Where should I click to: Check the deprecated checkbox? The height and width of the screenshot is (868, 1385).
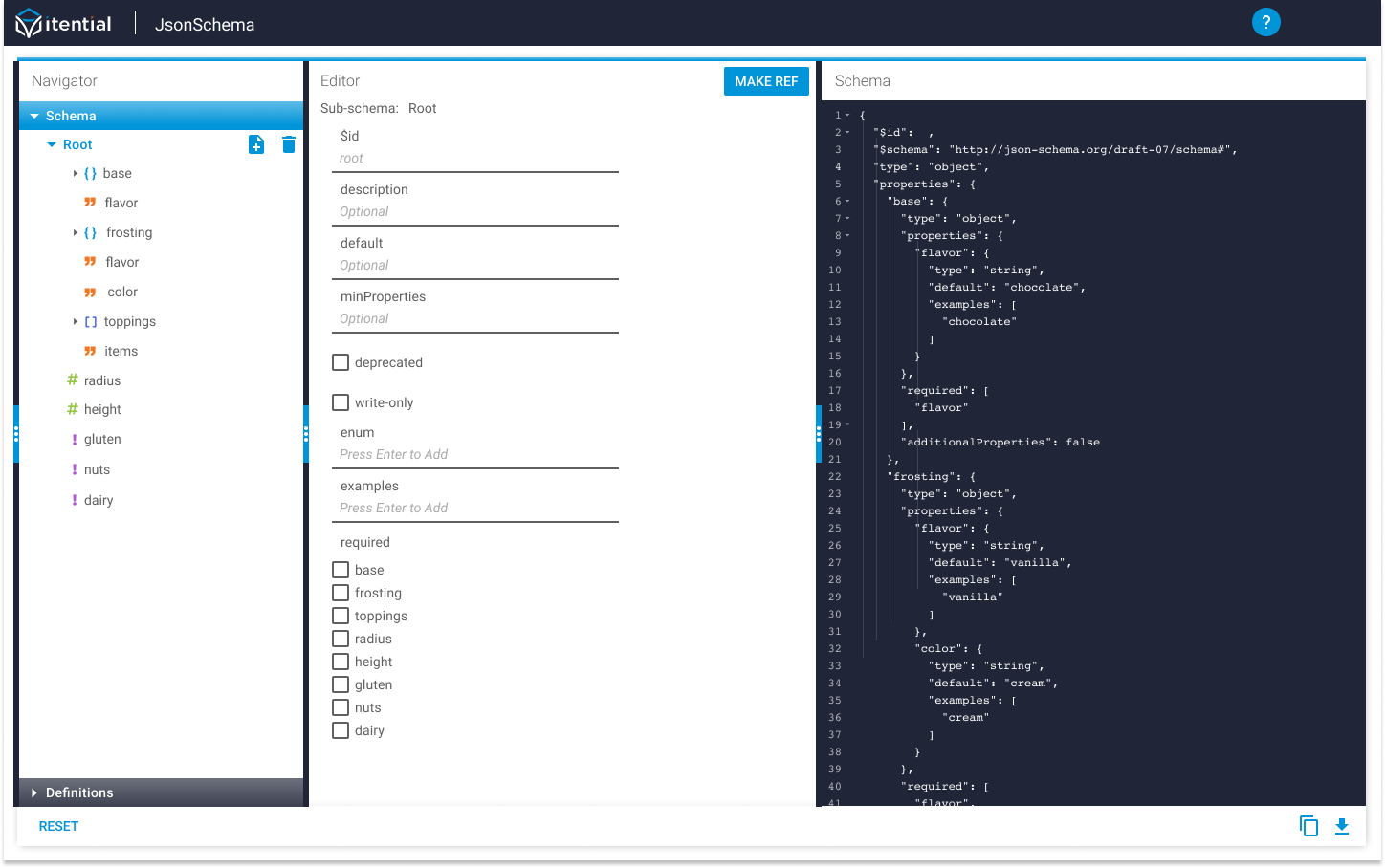[341, 362]
